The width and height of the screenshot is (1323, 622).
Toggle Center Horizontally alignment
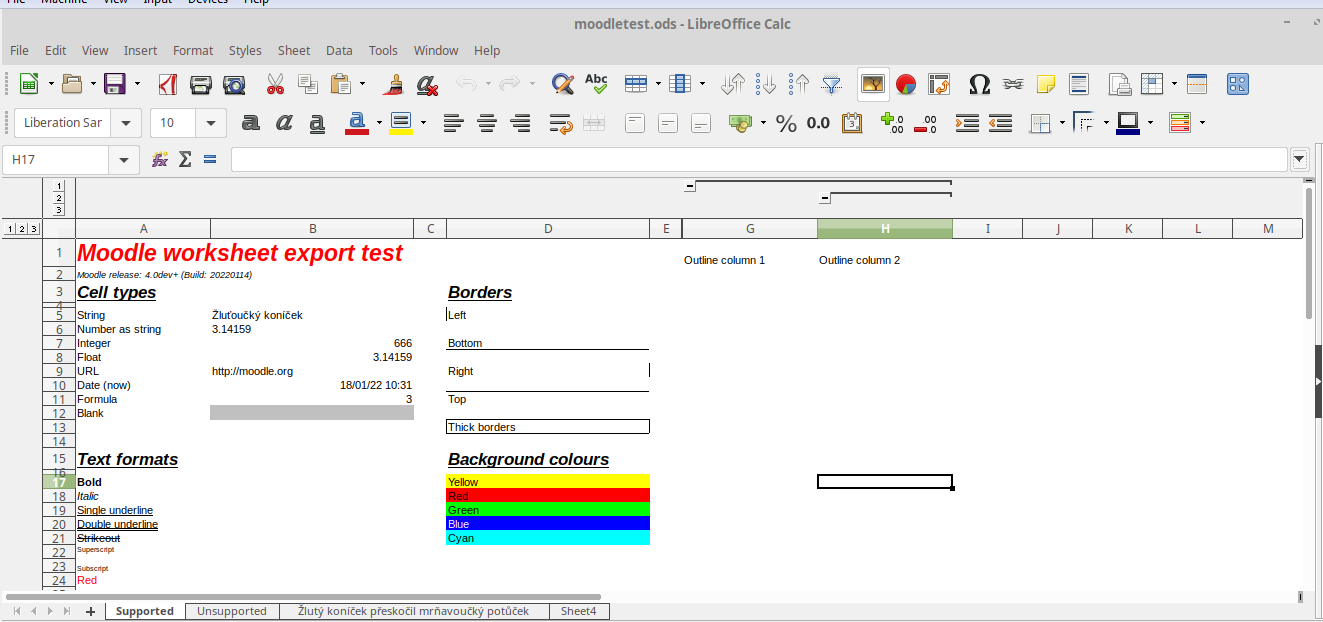click(x=487, y=123)
